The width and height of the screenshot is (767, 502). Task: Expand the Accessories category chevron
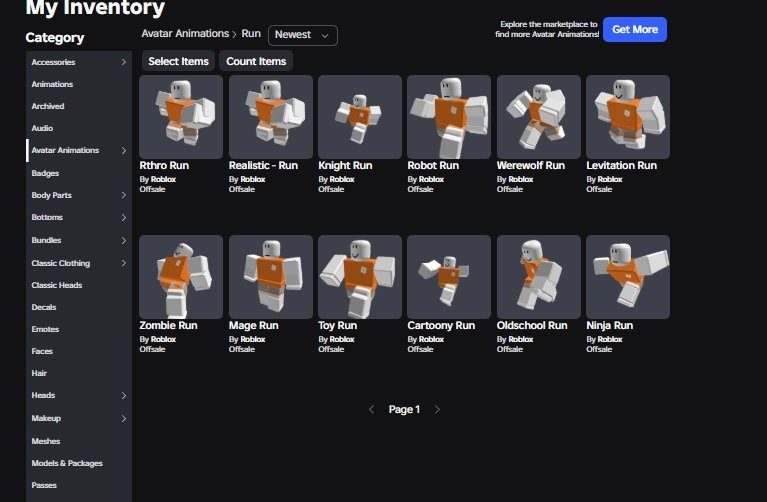123,62
